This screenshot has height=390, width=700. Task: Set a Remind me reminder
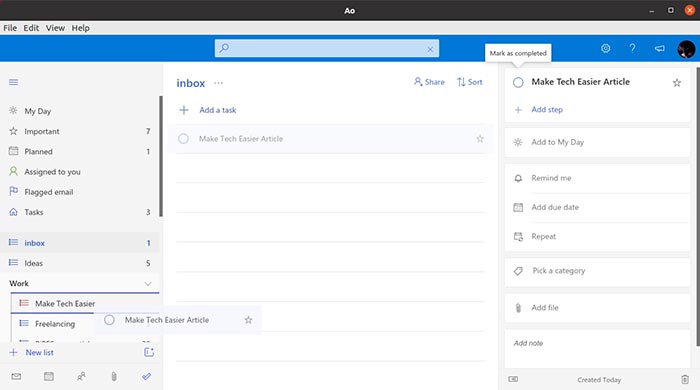pos(597,178)
